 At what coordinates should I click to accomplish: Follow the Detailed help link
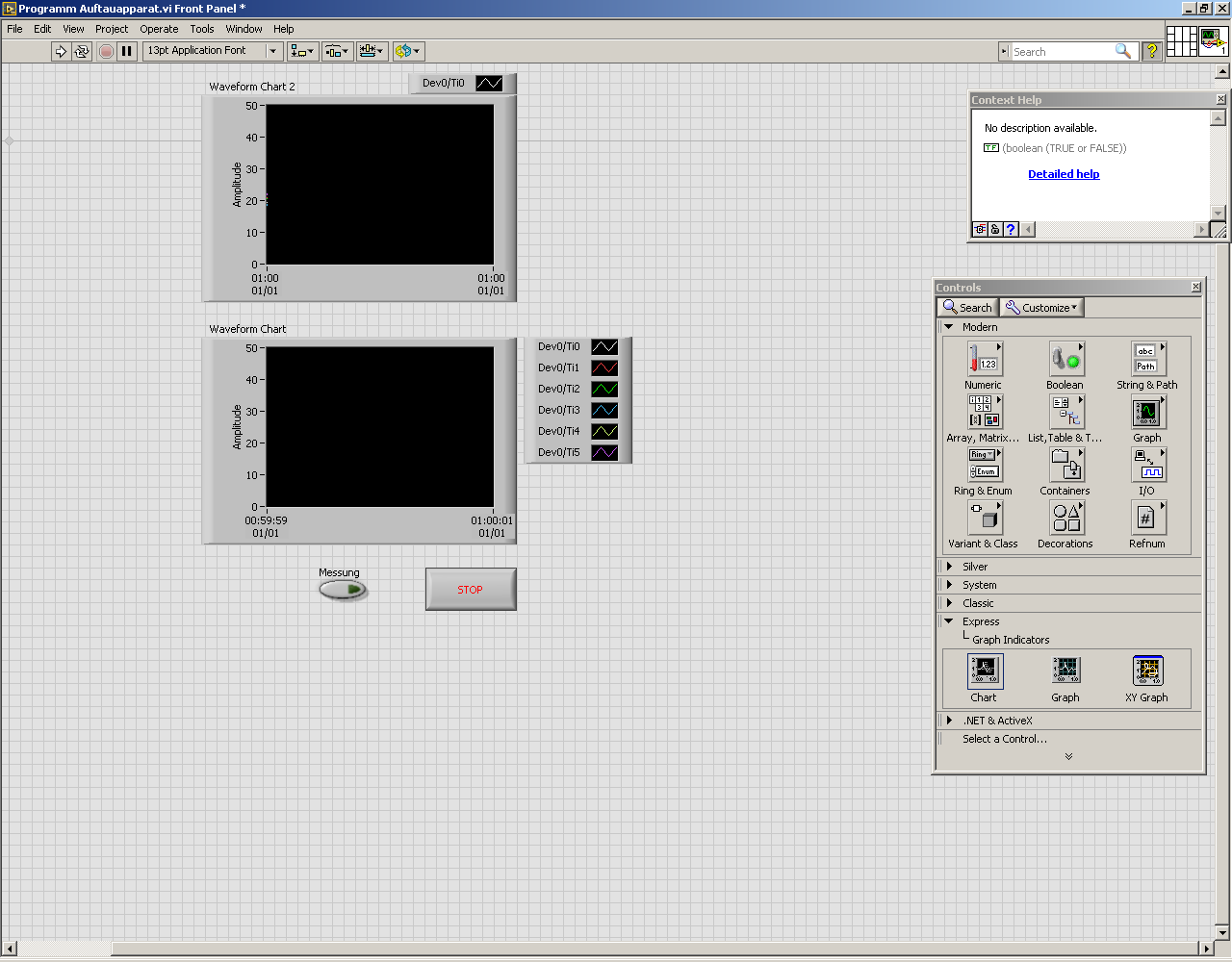tap(1064, 174)
